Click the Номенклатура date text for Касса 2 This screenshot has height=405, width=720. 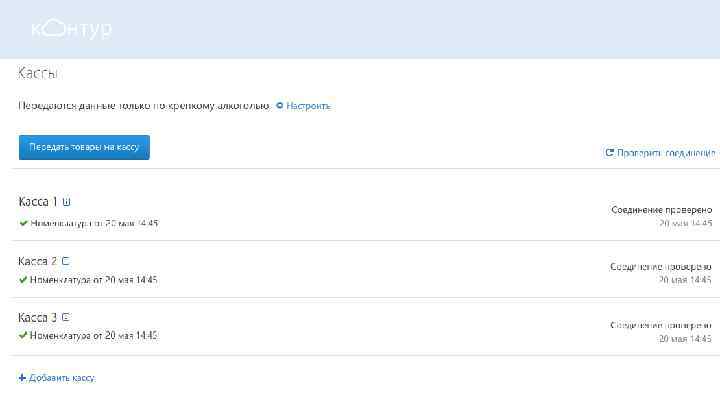pos(94,280)
